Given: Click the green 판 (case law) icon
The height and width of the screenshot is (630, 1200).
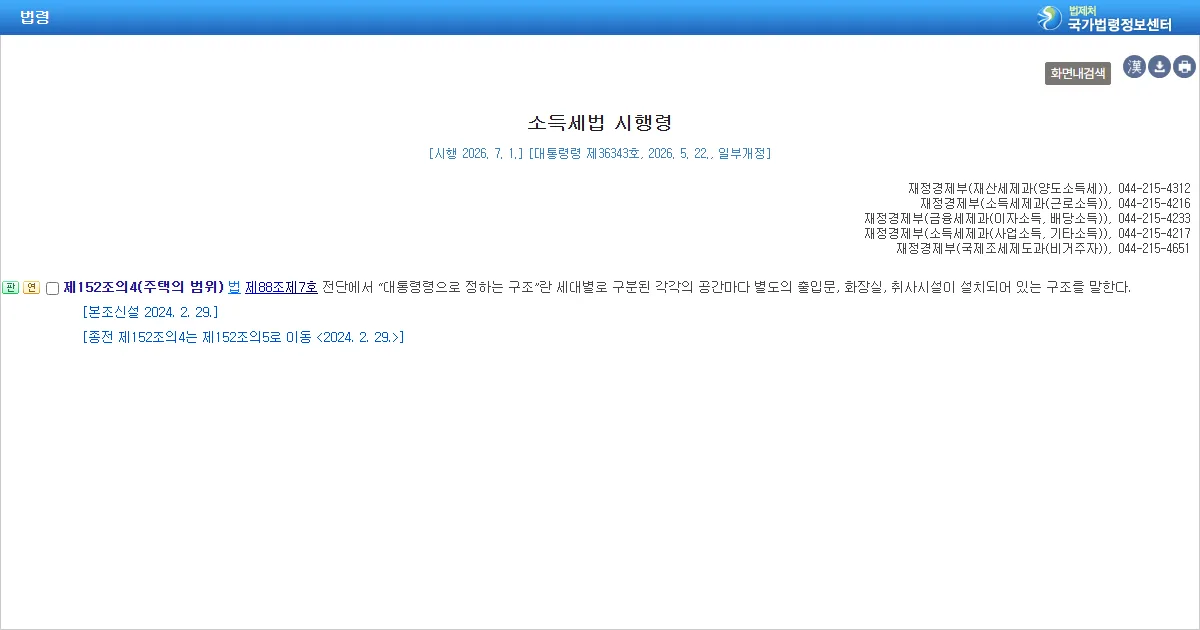Looking at the screenshot, I should (10, 288).
